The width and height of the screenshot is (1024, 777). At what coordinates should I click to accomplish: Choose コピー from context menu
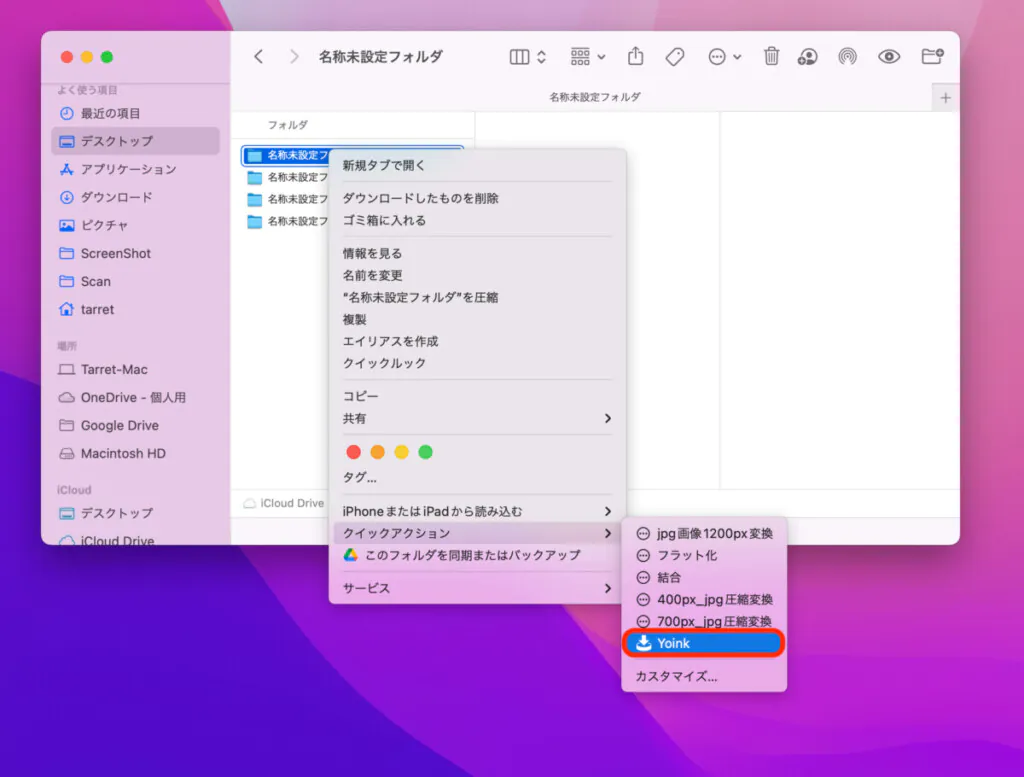pyautogui.click(x=477, y=396)
